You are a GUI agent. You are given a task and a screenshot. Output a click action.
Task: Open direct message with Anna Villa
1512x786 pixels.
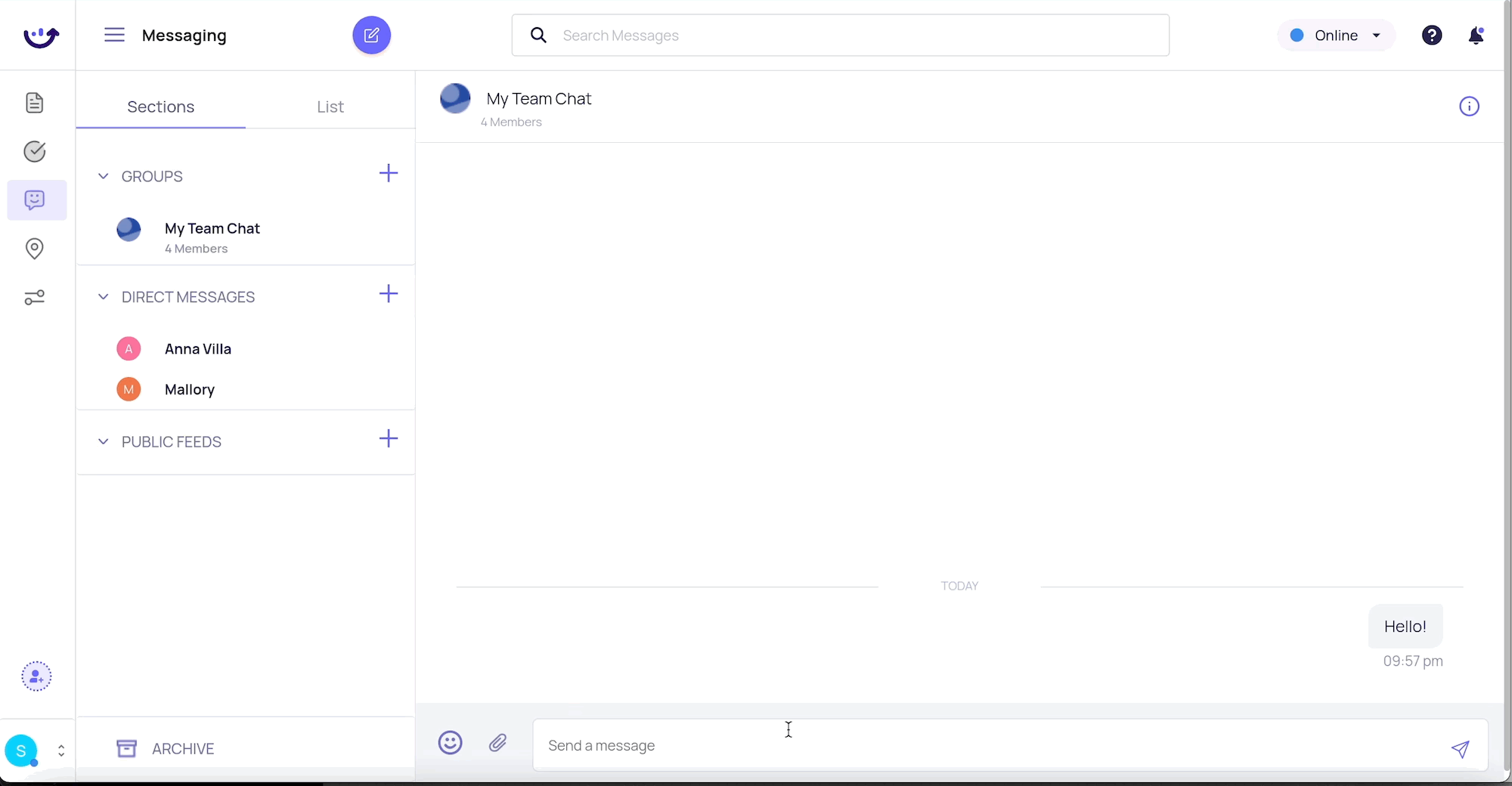pos(246,348)
